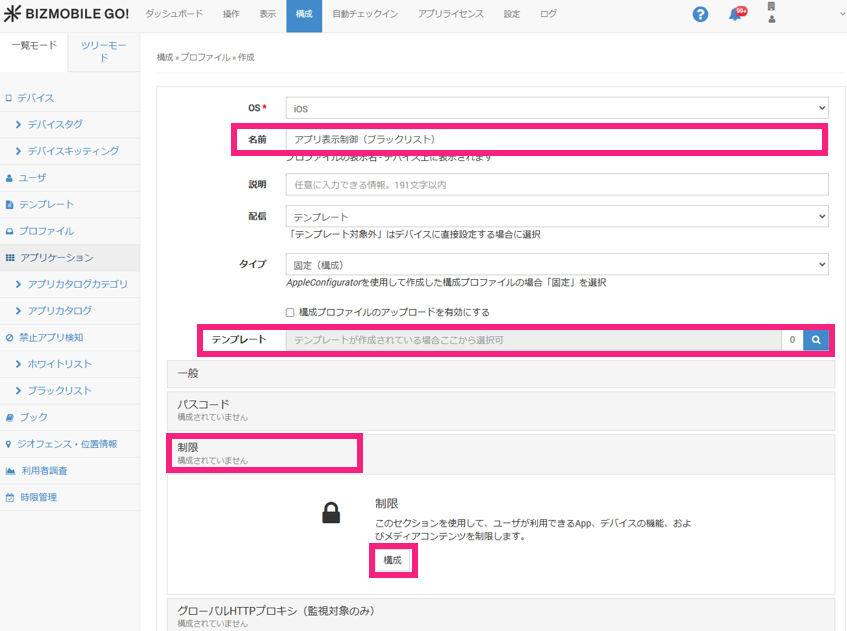Open ブラックリスト in the sidebar
The height and width of the screenshot is (631, 847).
[59, 391]
